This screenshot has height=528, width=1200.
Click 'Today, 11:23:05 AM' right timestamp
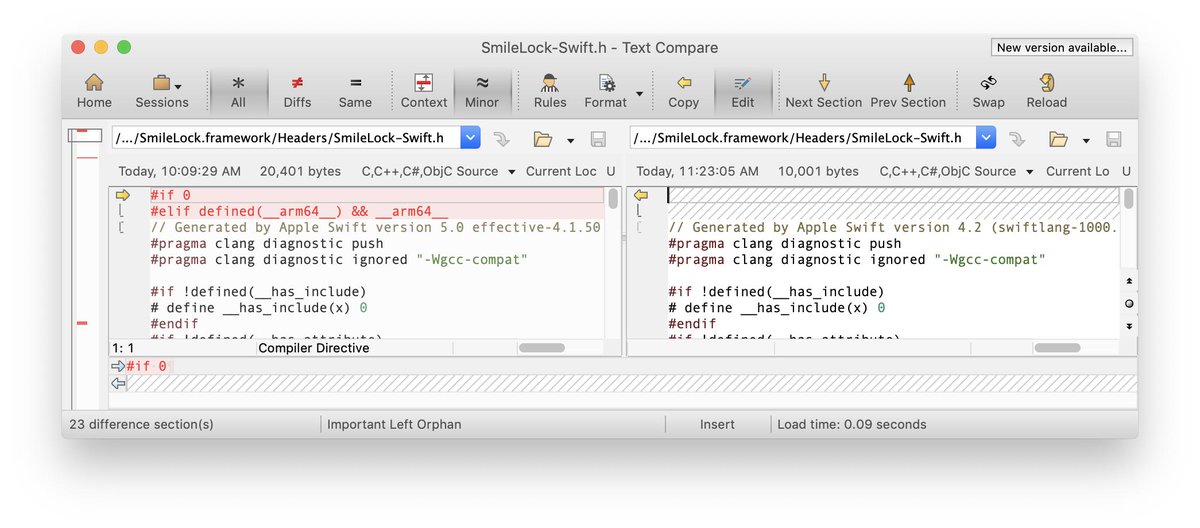[696, 171]
